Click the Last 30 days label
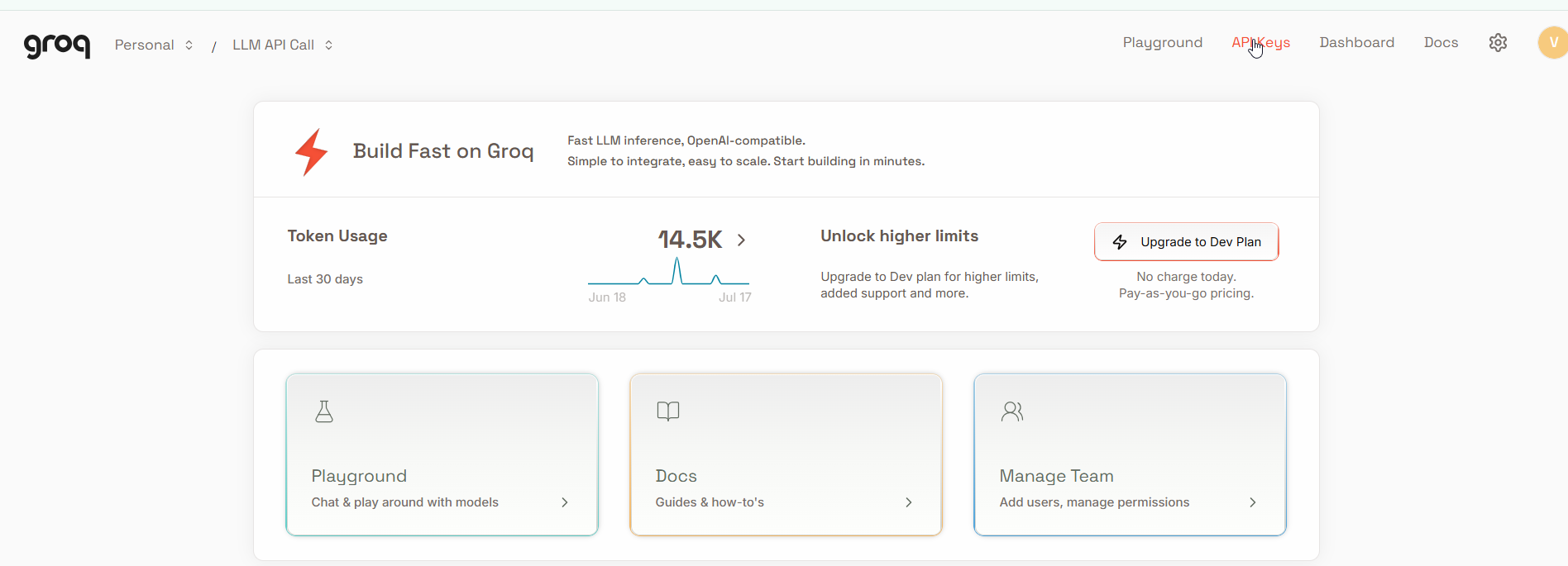1568x566 pixels. [325, 279]
